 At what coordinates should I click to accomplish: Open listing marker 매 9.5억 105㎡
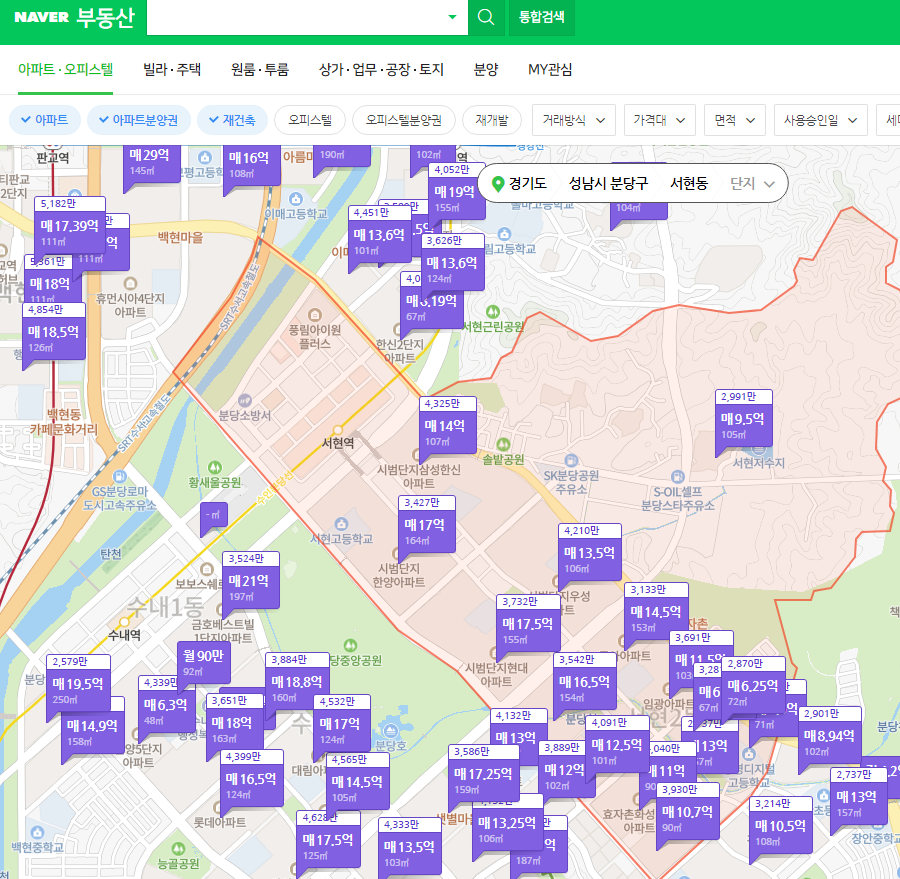(x=743, y=419)
